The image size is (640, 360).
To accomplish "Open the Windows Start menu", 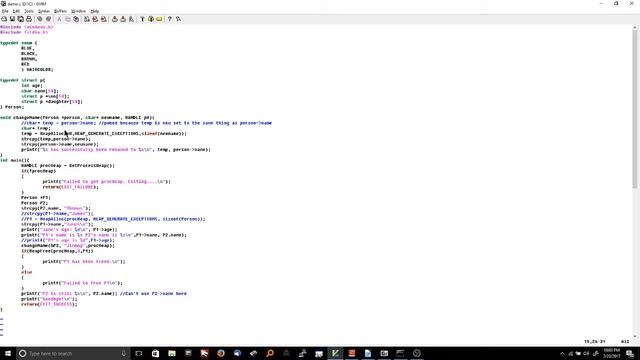I will [x=8, y=353].
